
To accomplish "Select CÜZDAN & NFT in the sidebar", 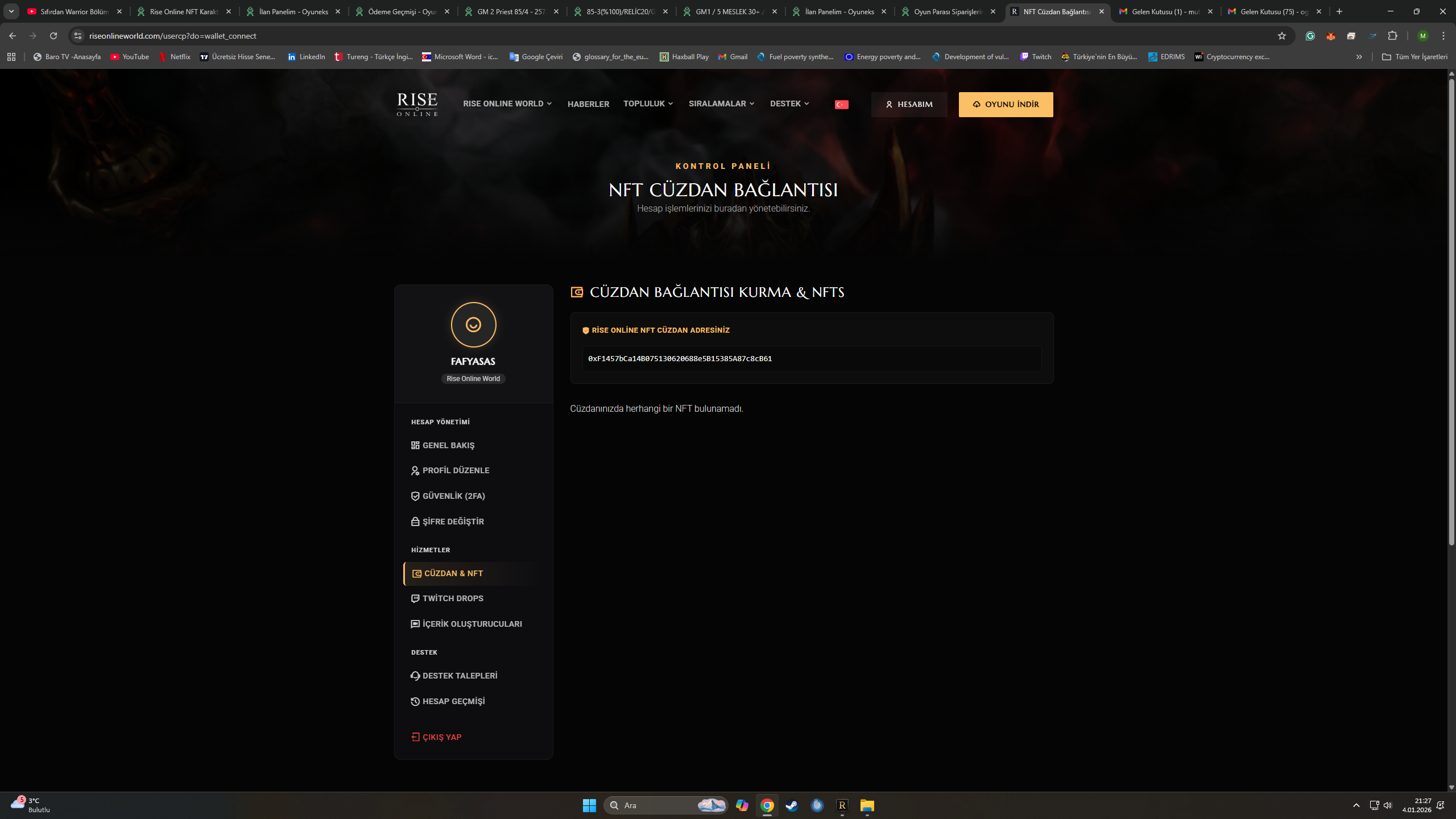I will coord(473,573).
